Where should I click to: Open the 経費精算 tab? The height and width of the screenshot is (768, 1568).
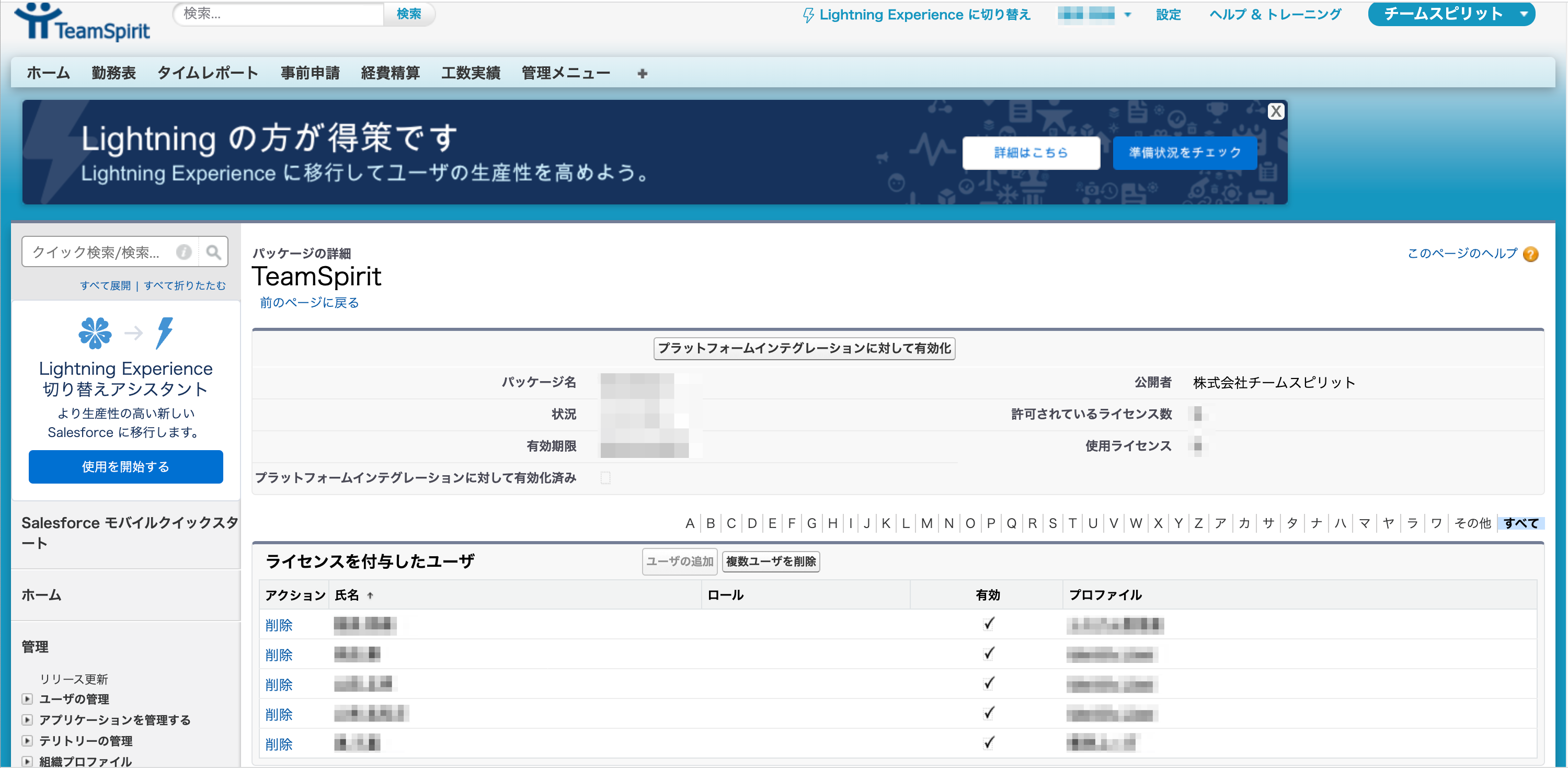click(x=390, y=73)
